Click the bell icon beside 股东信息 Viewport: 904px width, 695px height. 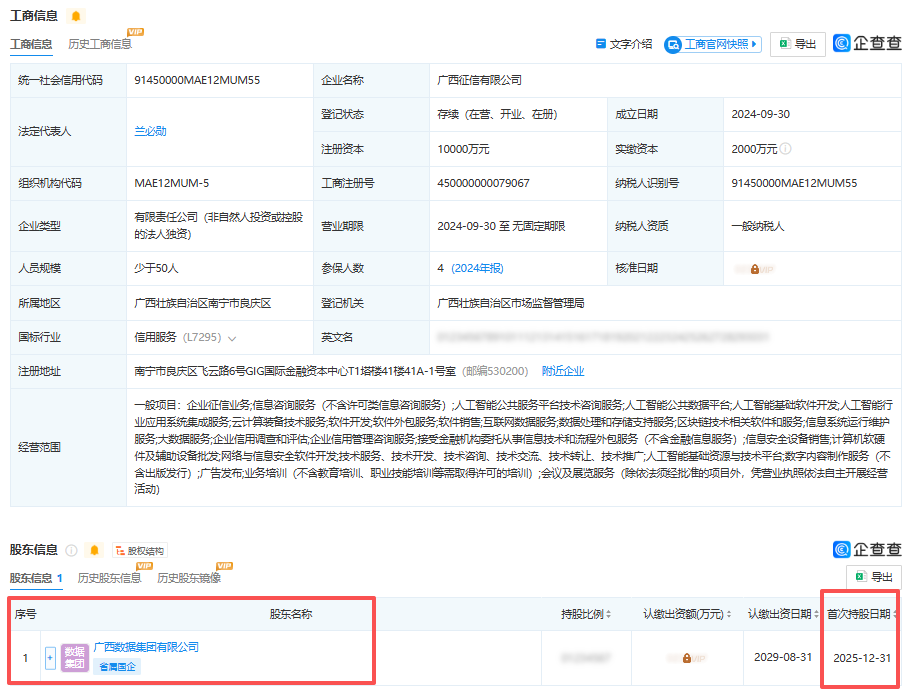pos(92,549)
